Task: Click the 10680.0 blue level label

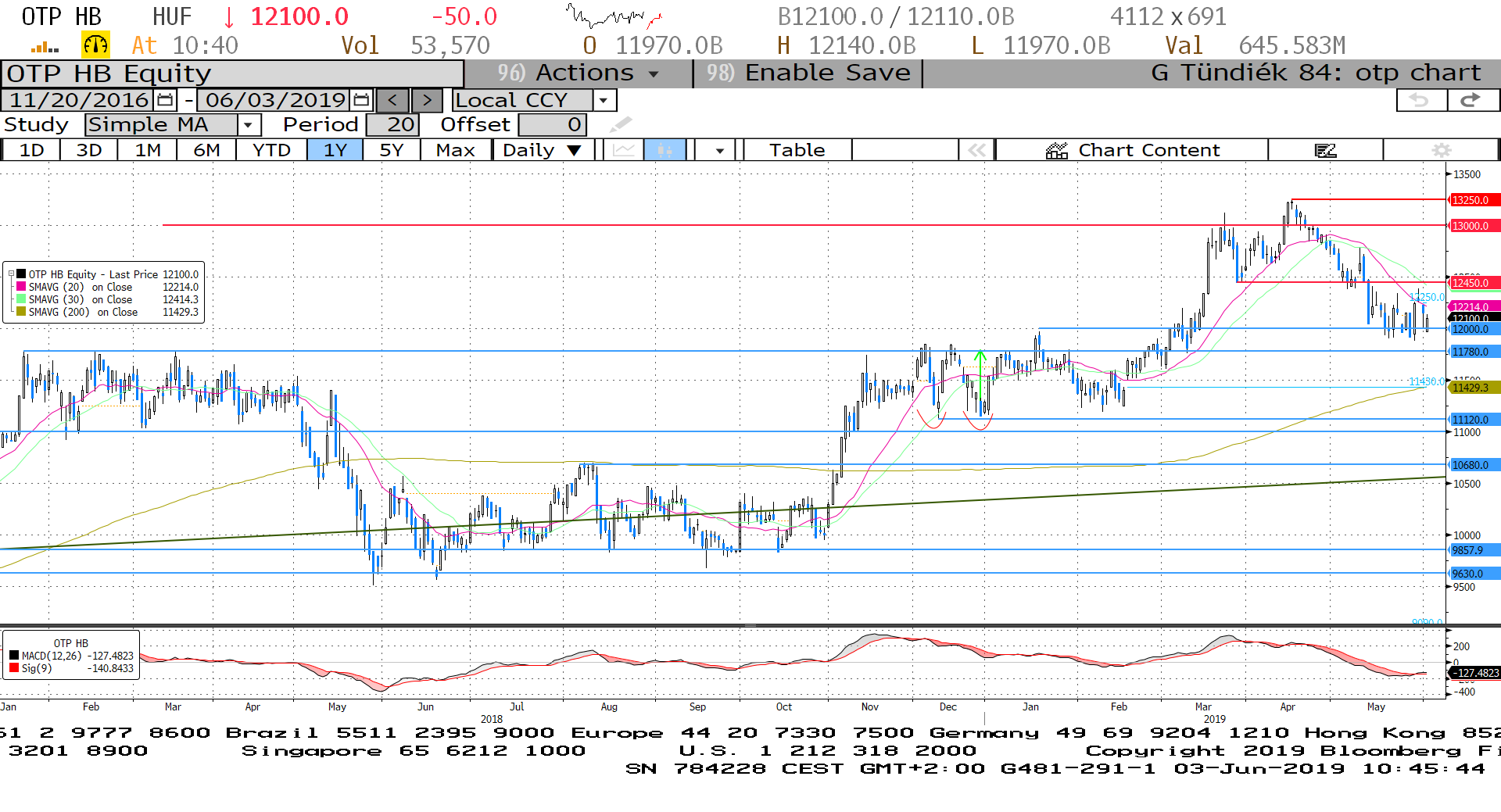Action: coord(1474,465)
